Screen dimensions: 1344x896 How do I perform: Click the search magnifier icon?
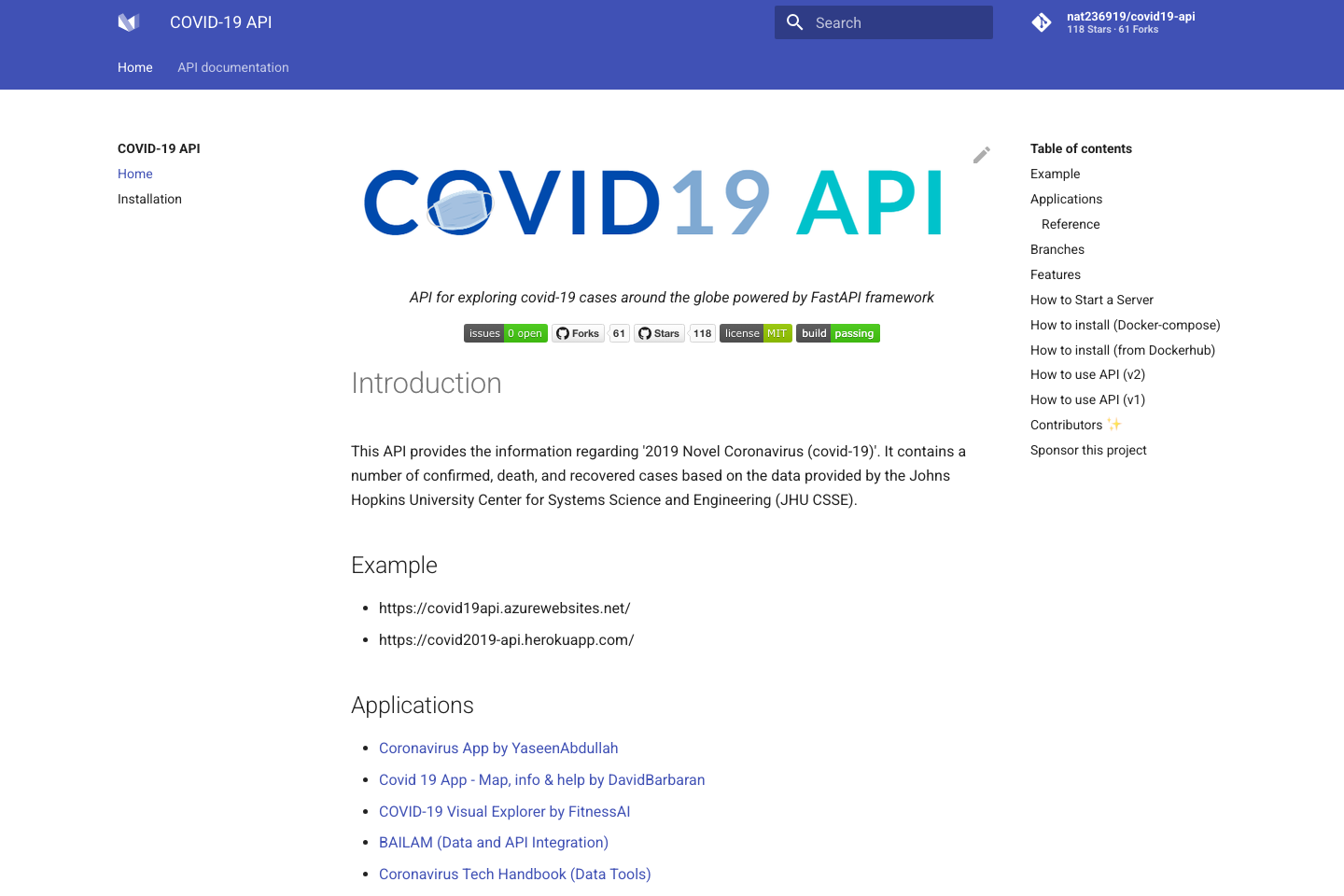point(794,21)
